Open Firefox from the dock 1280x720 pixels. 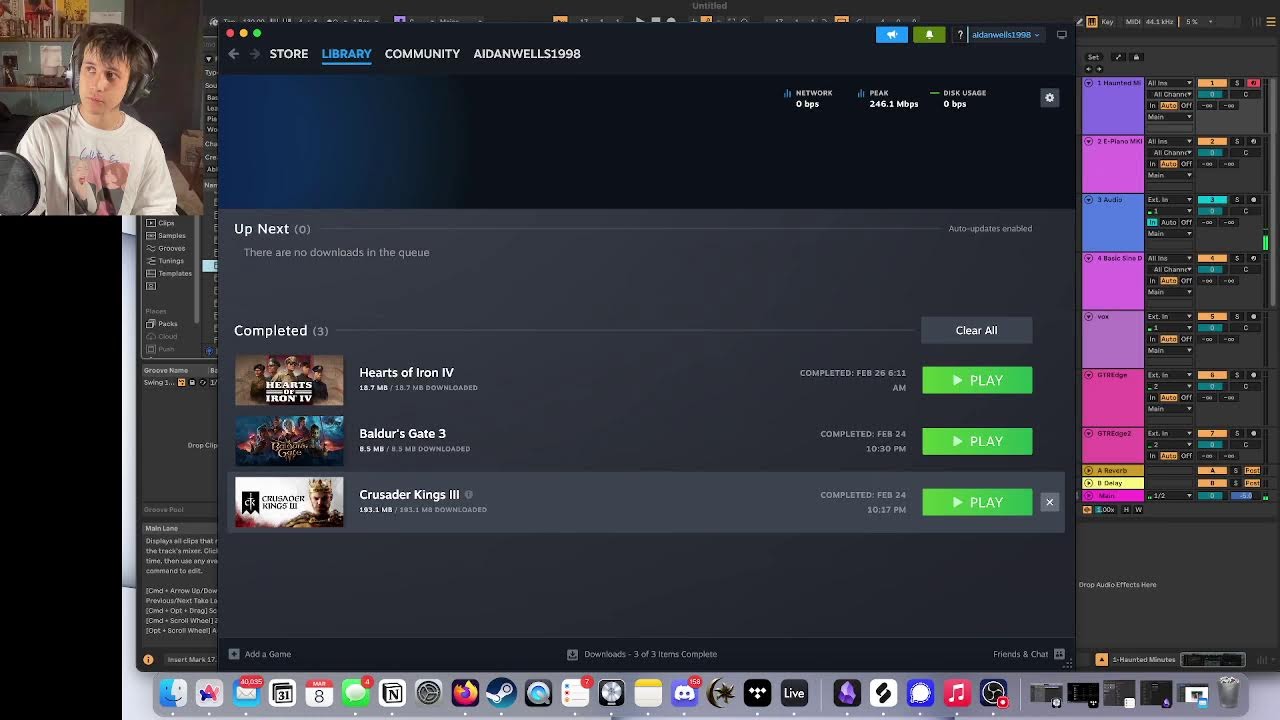[465, 693]
